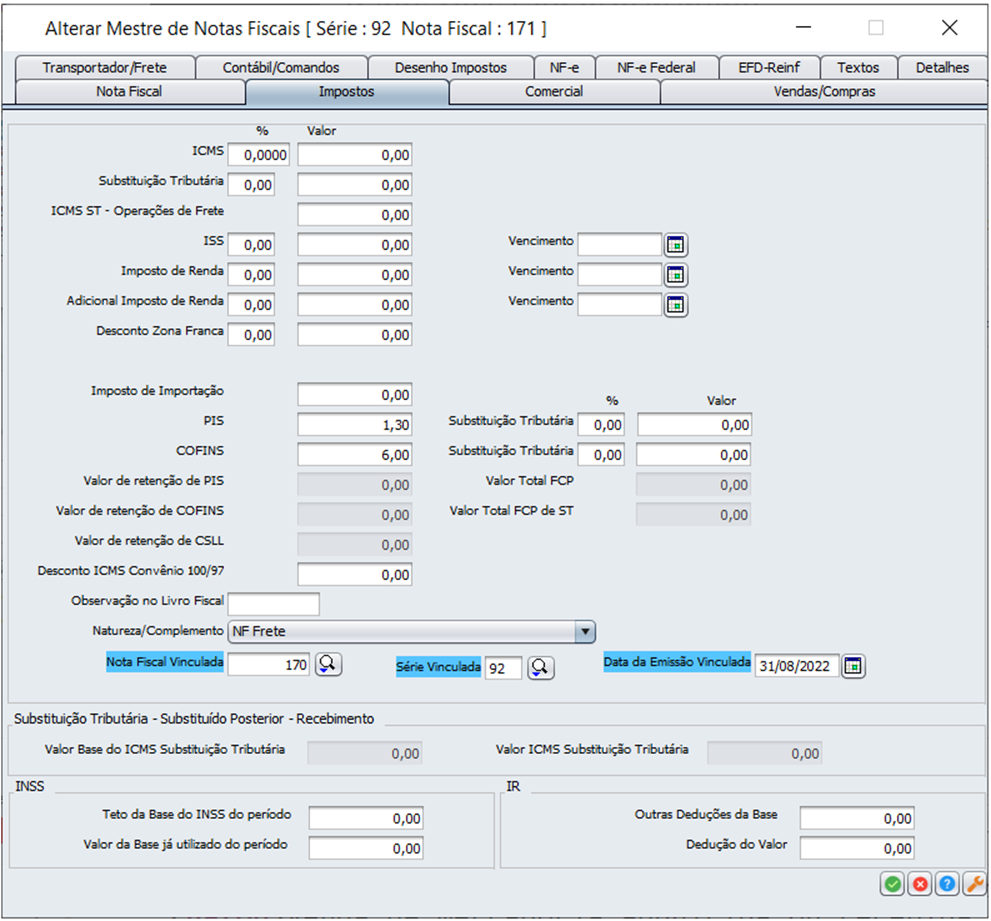Viewport: 991px width, 921px height.
Task: Go to the NF-e Federal tab
Action: 656,68
